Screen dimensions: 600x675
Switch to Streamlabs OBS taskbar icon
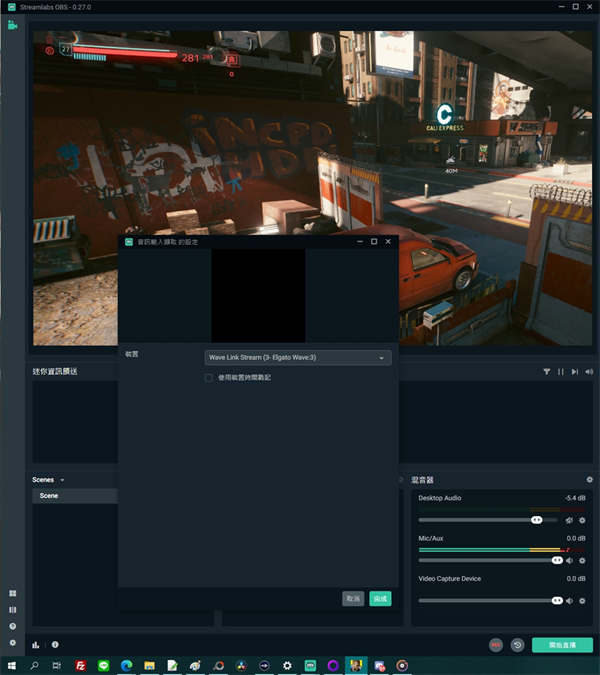(310, 666)
